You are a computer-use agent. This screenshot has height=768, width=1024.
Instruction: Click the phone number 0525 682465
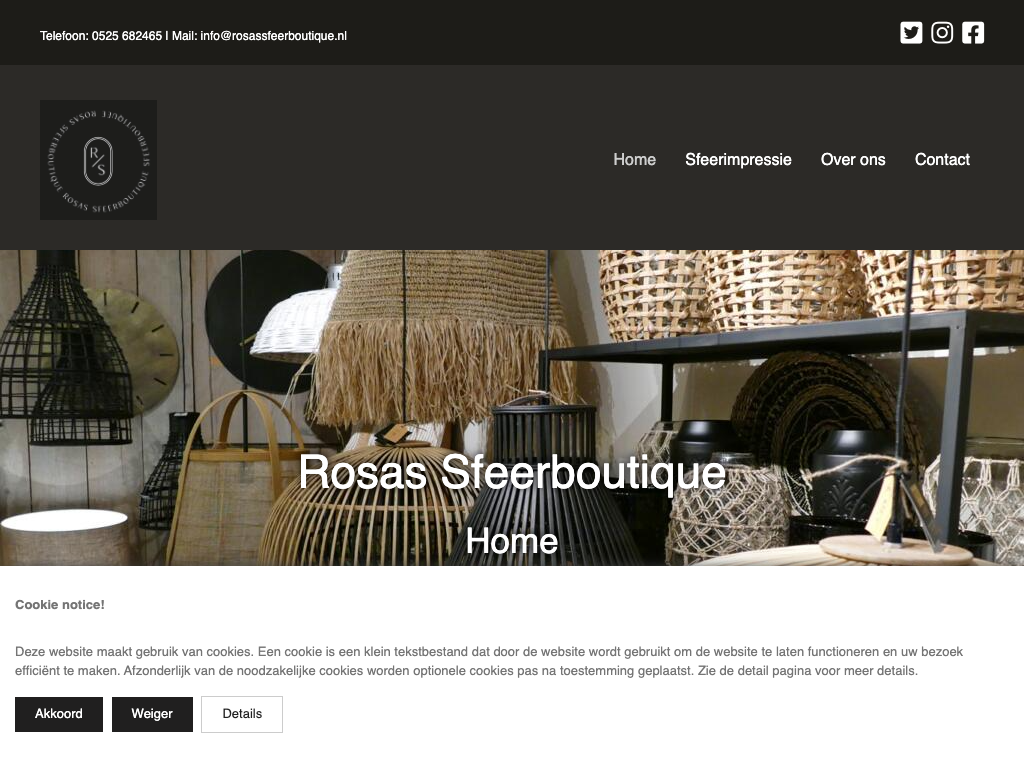(x=127, y=36)
